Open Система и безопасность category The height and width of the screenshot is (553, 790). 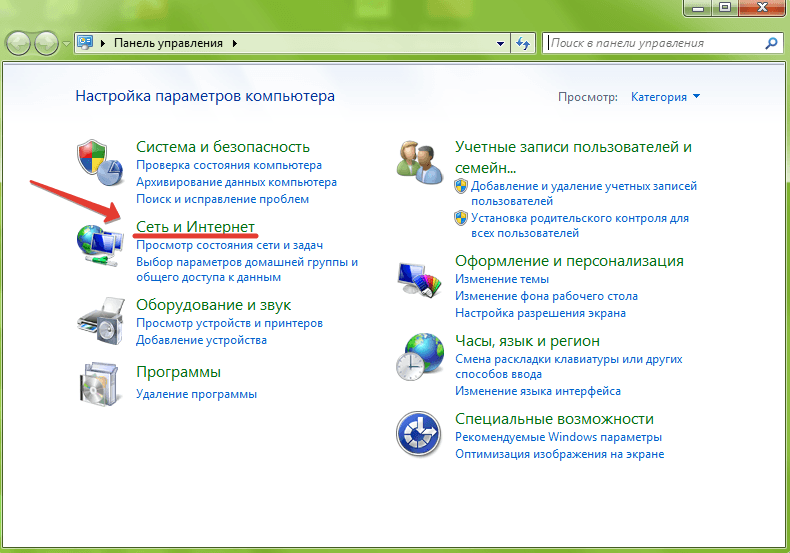click(223, 147)
